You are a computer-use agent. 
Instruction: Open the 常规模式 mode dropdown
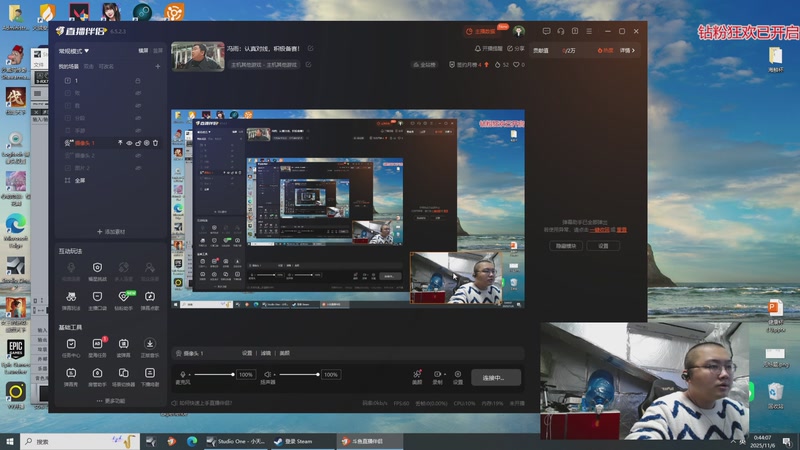point(73,51)
